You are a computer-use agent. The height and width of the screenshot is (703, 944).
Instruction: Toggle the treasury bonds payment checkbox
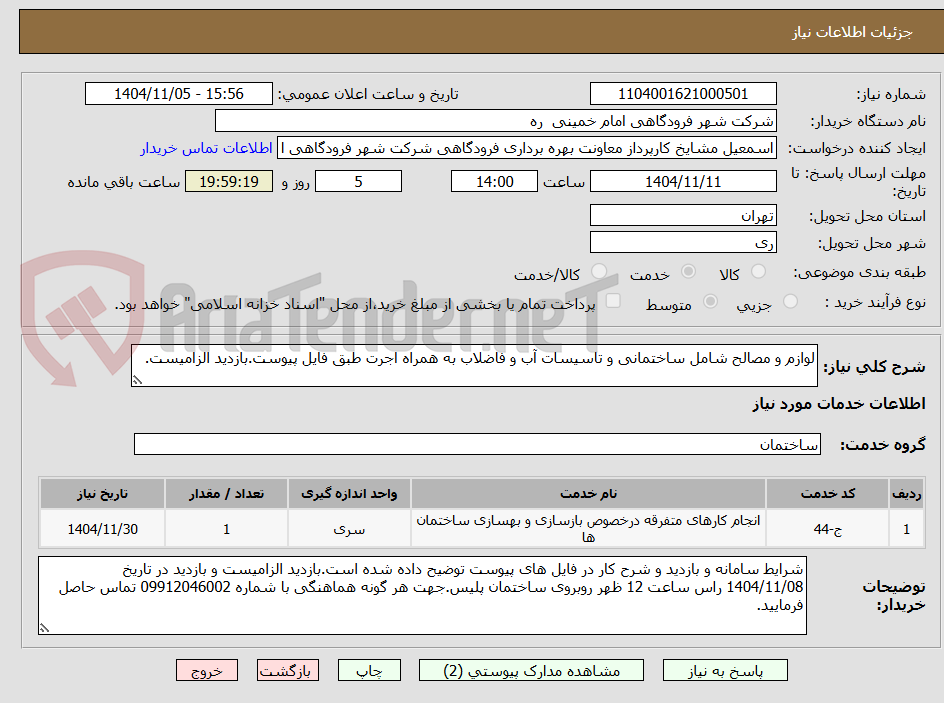click(613, 301)
